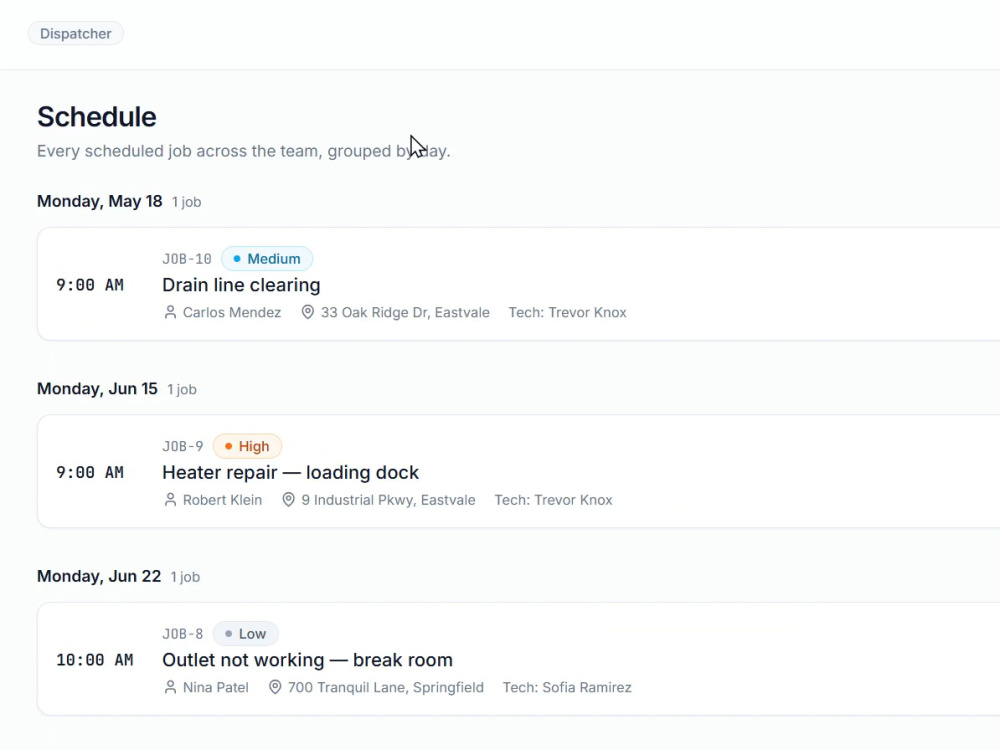Click the Medium priority badge on JOB-10

tap(267, 259)
